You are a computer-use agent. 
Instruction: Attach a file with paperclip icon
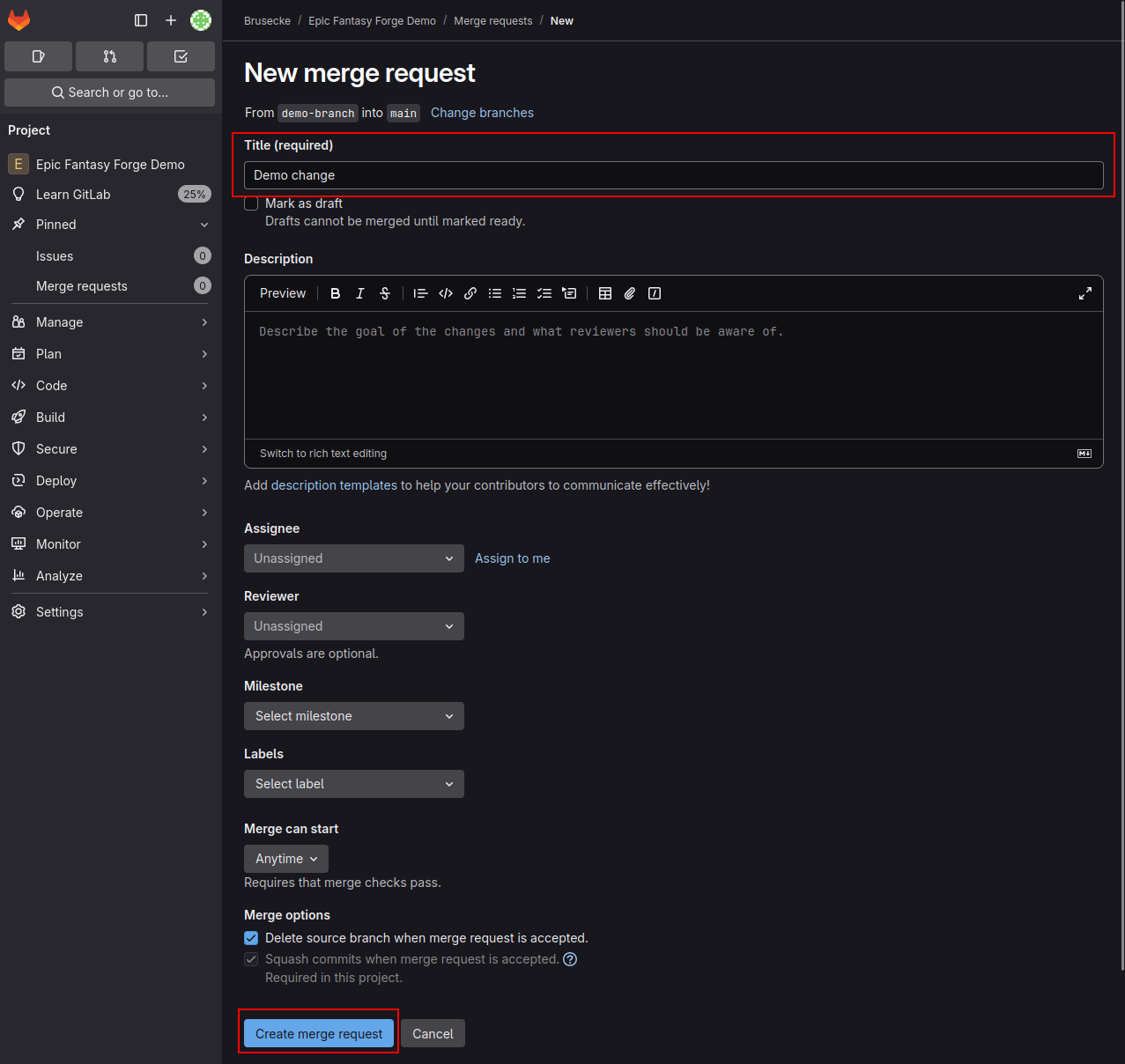click(x=630, y=293)
